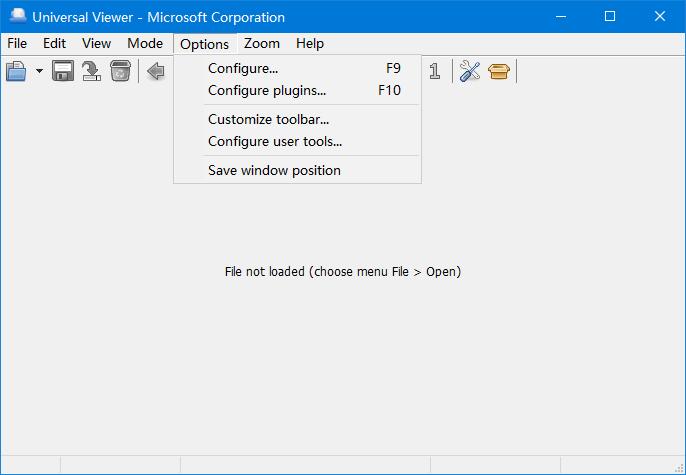Image resolution: width=686 pixels, height=475 pixels.
Task: Click the Open file folder icon
Action: [x=16, y=71]
